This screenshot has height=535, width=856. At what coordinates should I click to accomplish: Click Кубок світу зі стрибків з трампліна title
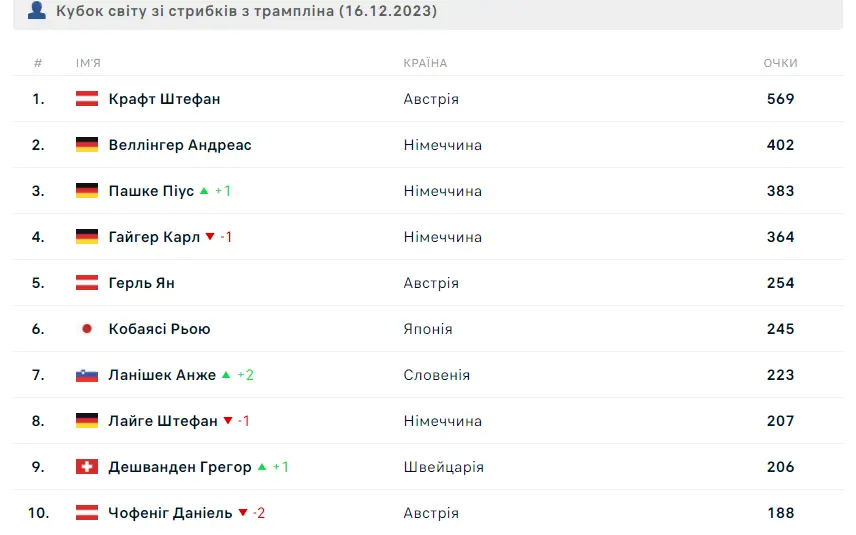pos(247,10)
